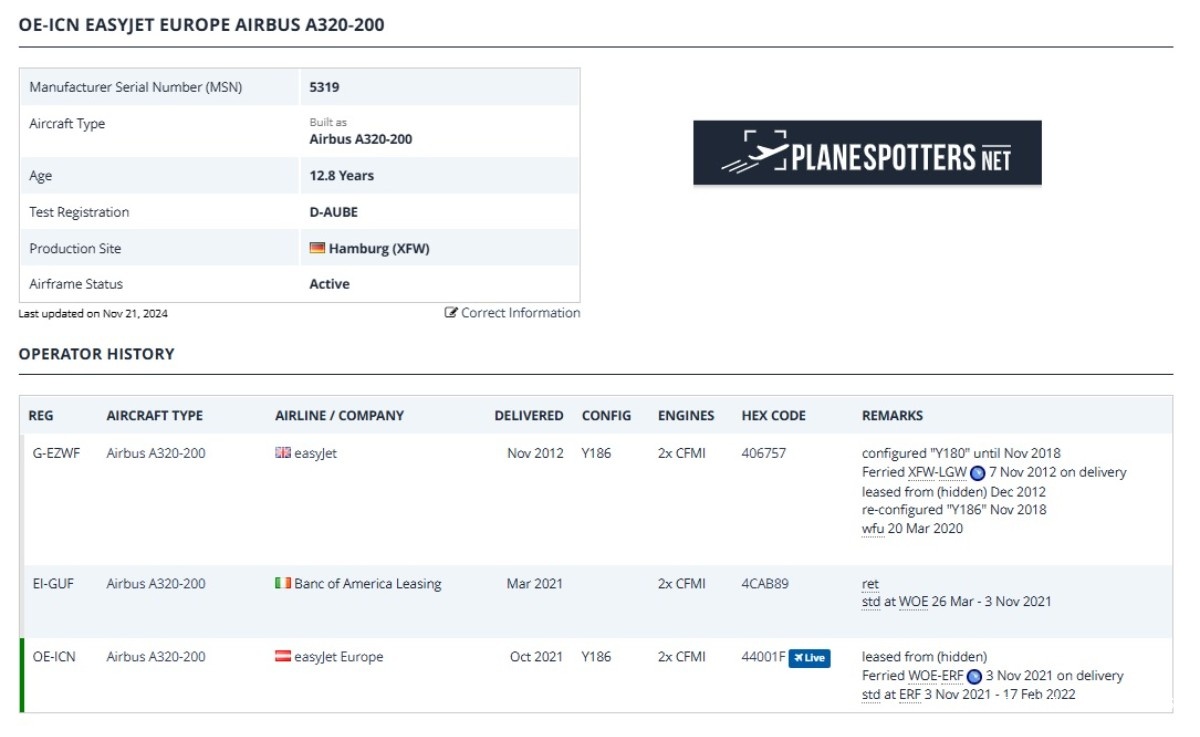1200x737 pixels.
Task: Click the Hamburg (XFW) production site
Action: coord(379,248)
